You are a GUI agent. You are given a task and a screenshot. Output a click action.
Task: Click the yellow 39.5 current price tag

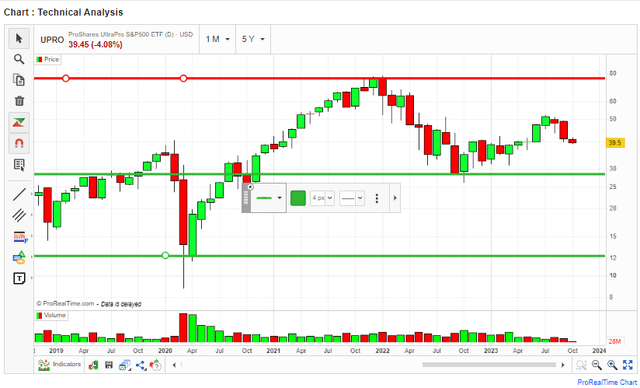point(616,143)
